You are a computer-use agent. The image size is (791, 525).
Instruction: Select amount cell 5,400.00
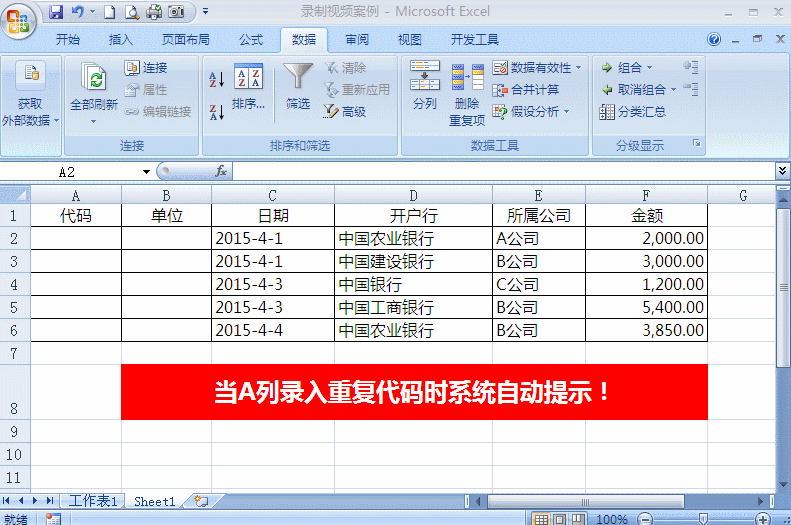[x=646, y=307]
